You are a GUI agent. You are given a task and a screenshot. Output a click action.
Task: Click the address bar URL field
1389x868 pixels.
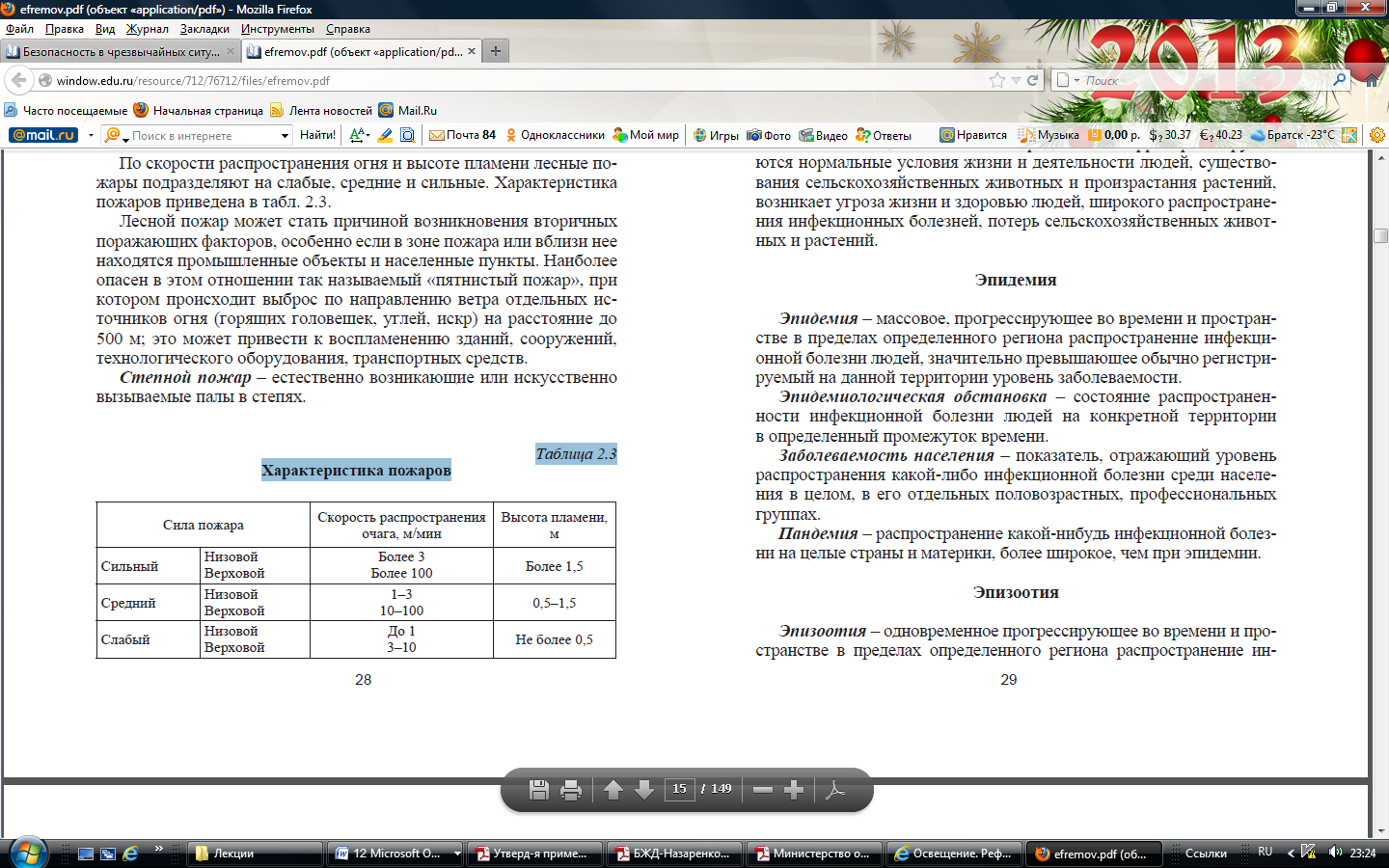(521, 80)
